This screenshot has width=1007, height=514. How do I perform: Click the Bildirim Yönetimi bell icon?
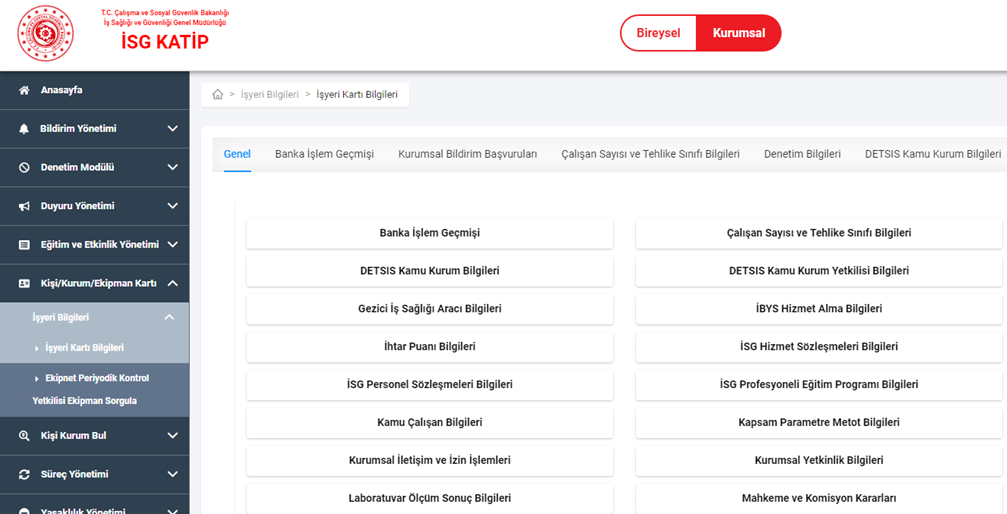24,129
